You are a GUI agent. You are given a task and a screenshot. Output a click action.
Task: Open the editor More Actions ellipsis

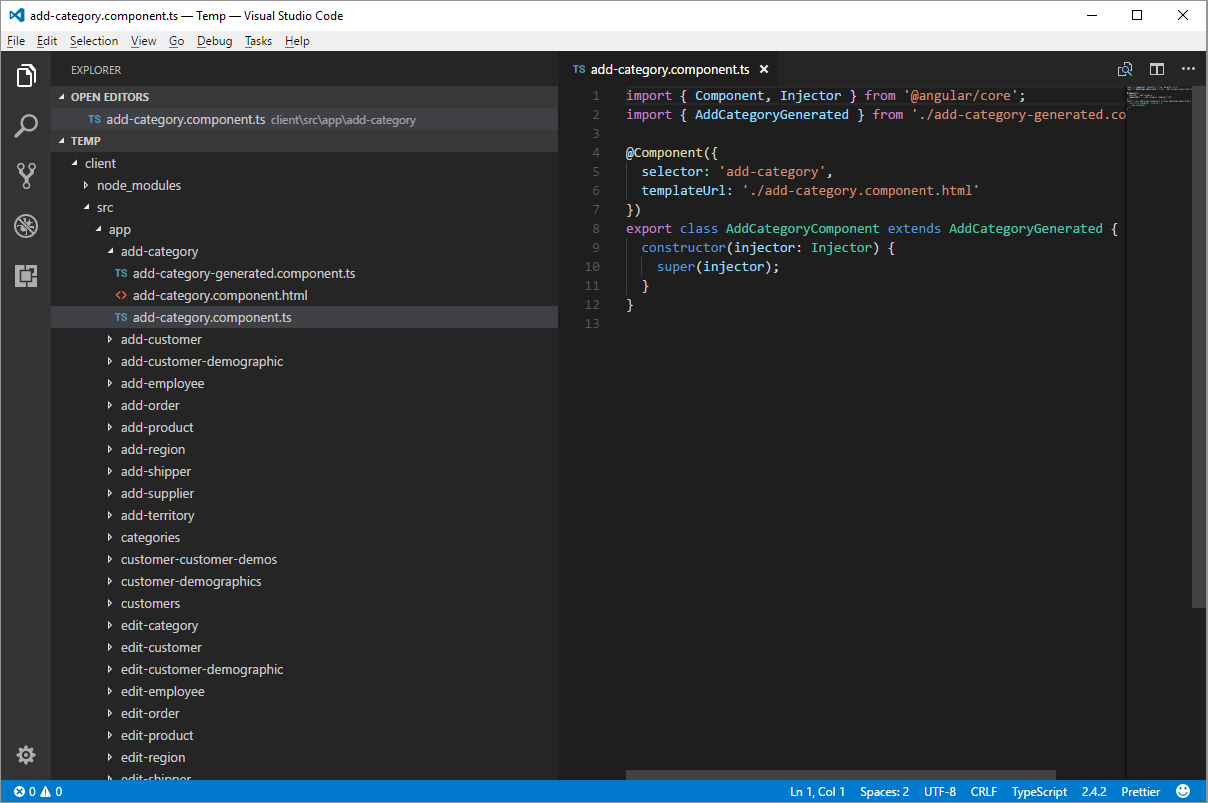click(1188, 69)
